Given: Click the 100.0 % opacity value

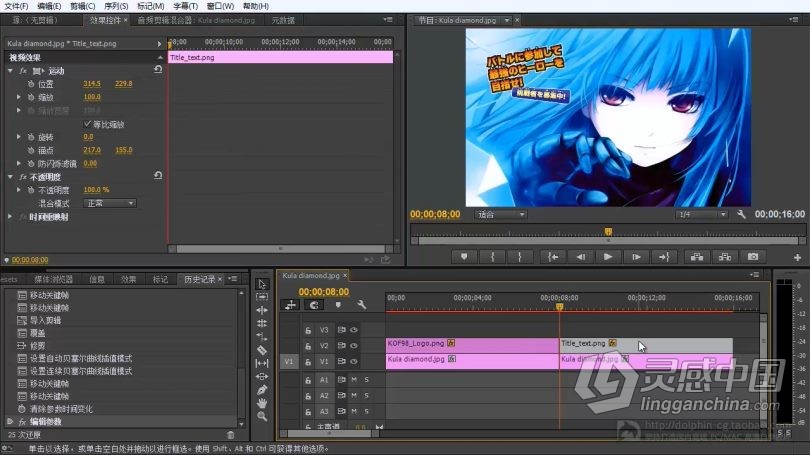Looking at the screenshot, I should click(96, 190).
